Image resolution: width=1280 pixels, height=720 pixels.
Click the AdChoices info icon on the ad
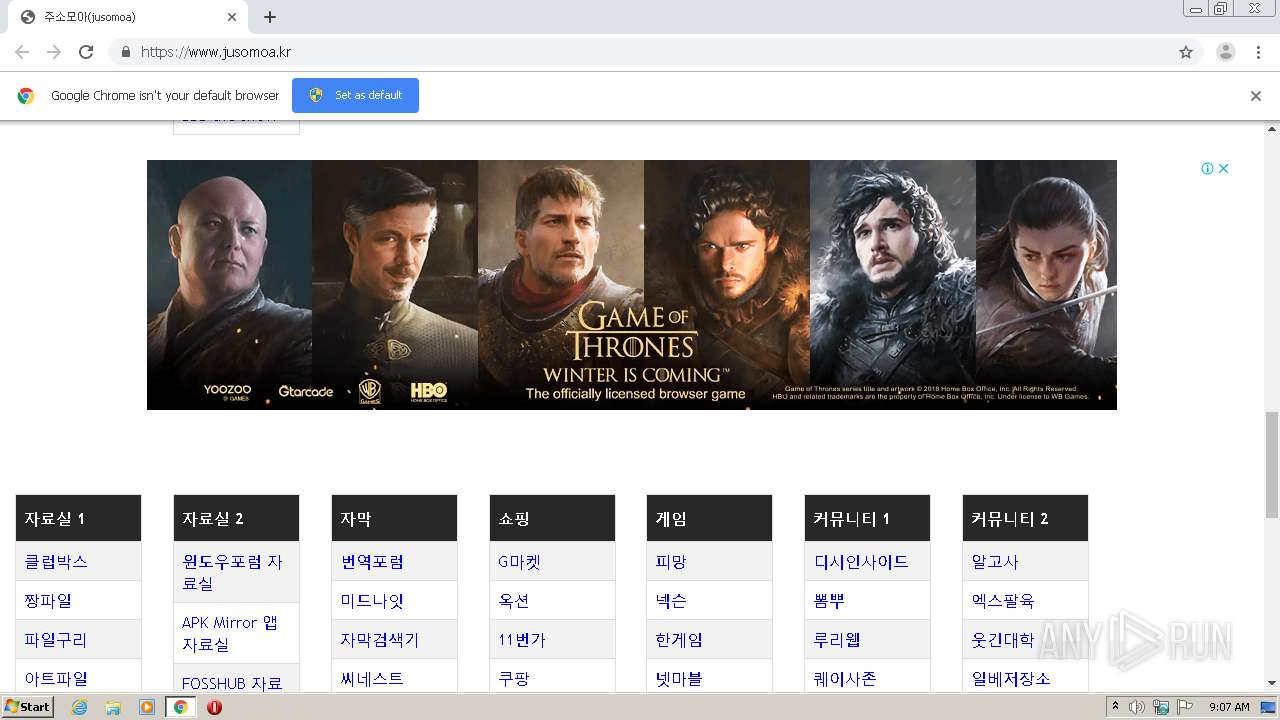(x=1207, y=168)
